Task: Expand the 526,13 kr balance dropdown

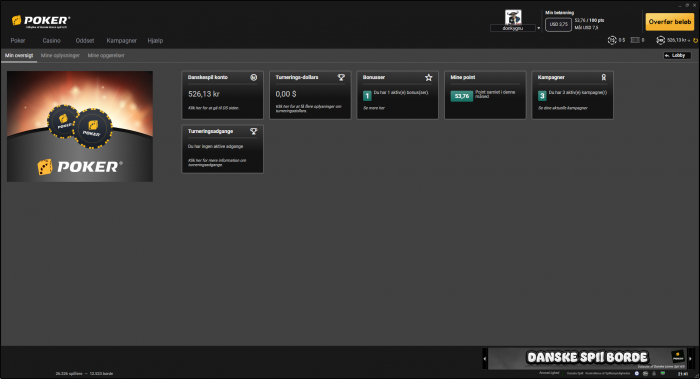Action: click(689, 41)
